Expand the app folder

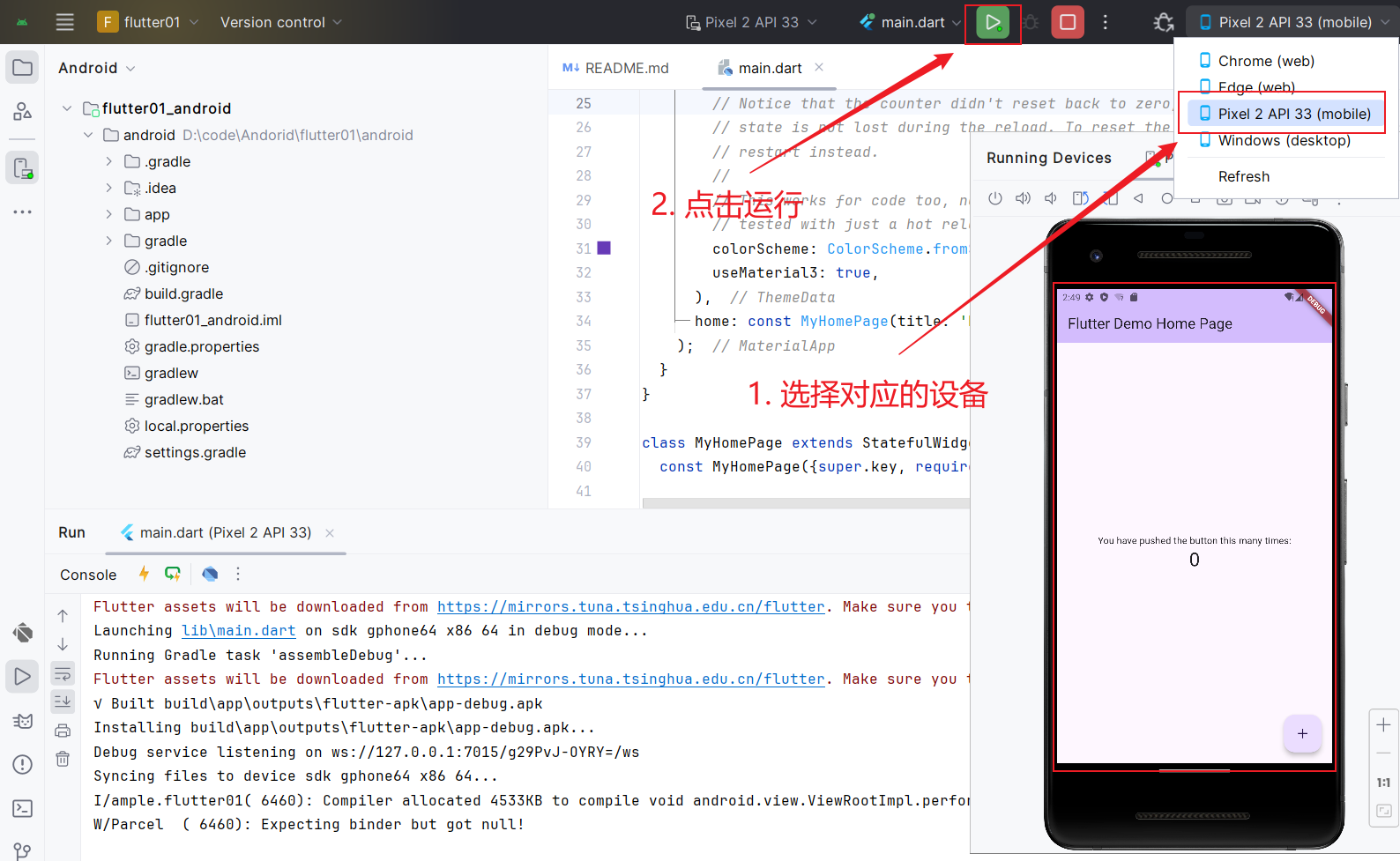coord(109,214)
